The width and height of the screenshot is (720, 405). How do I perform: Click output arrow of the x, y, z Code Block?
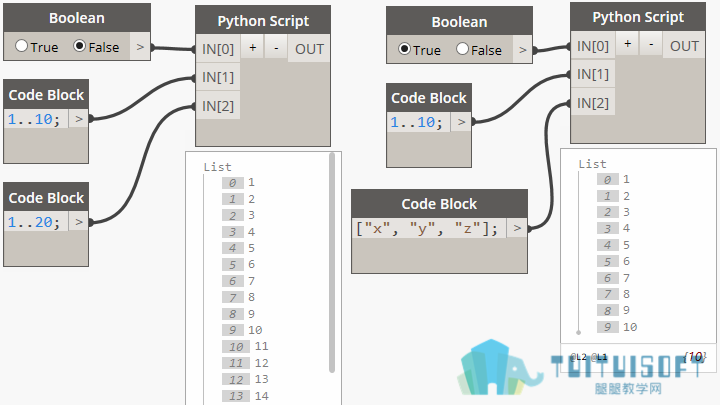tap(517, 228)
